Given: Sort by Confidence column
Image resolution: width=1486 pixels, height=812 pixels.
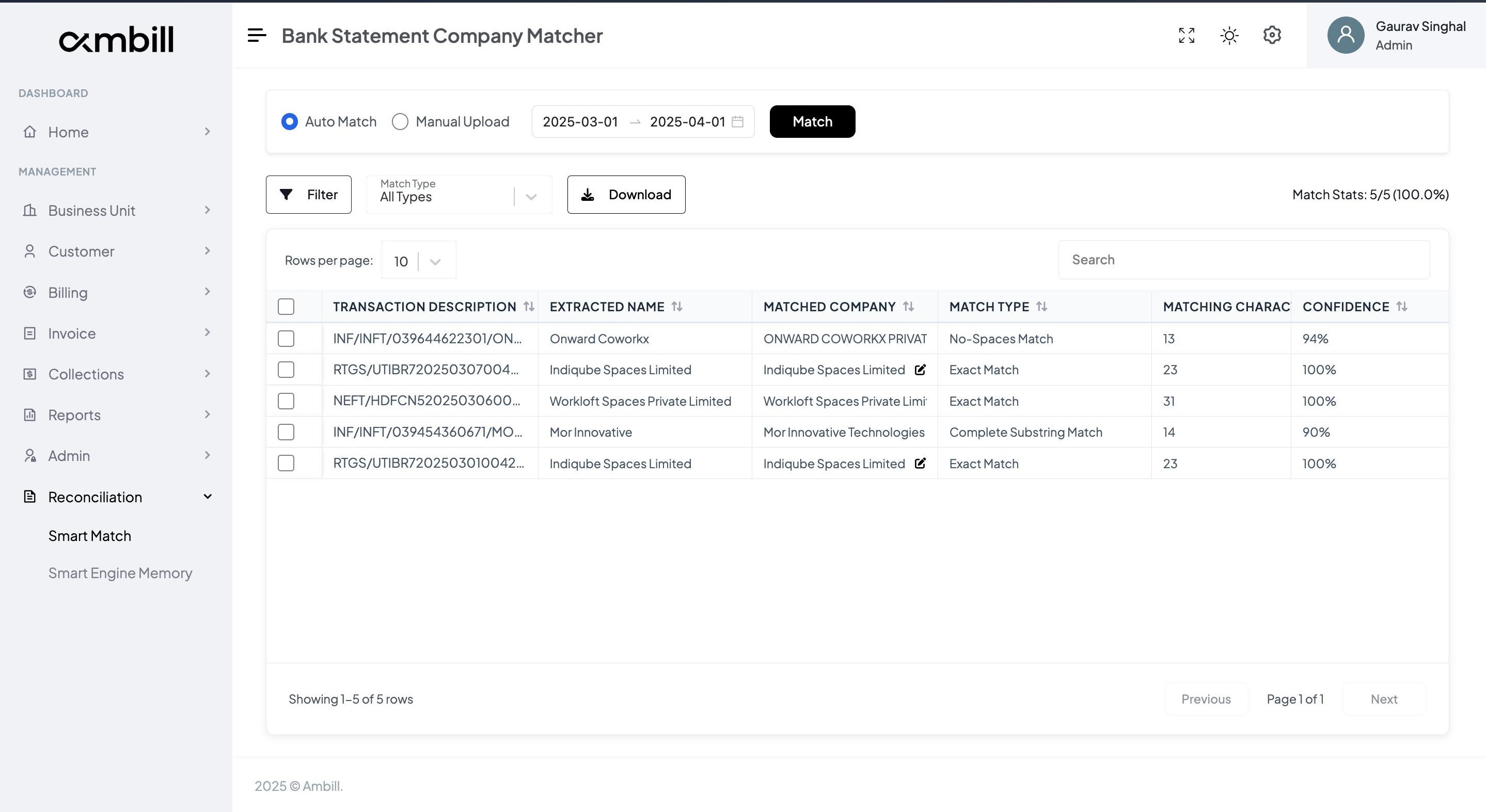Looking at the screenshot, I should (1402, 307).
